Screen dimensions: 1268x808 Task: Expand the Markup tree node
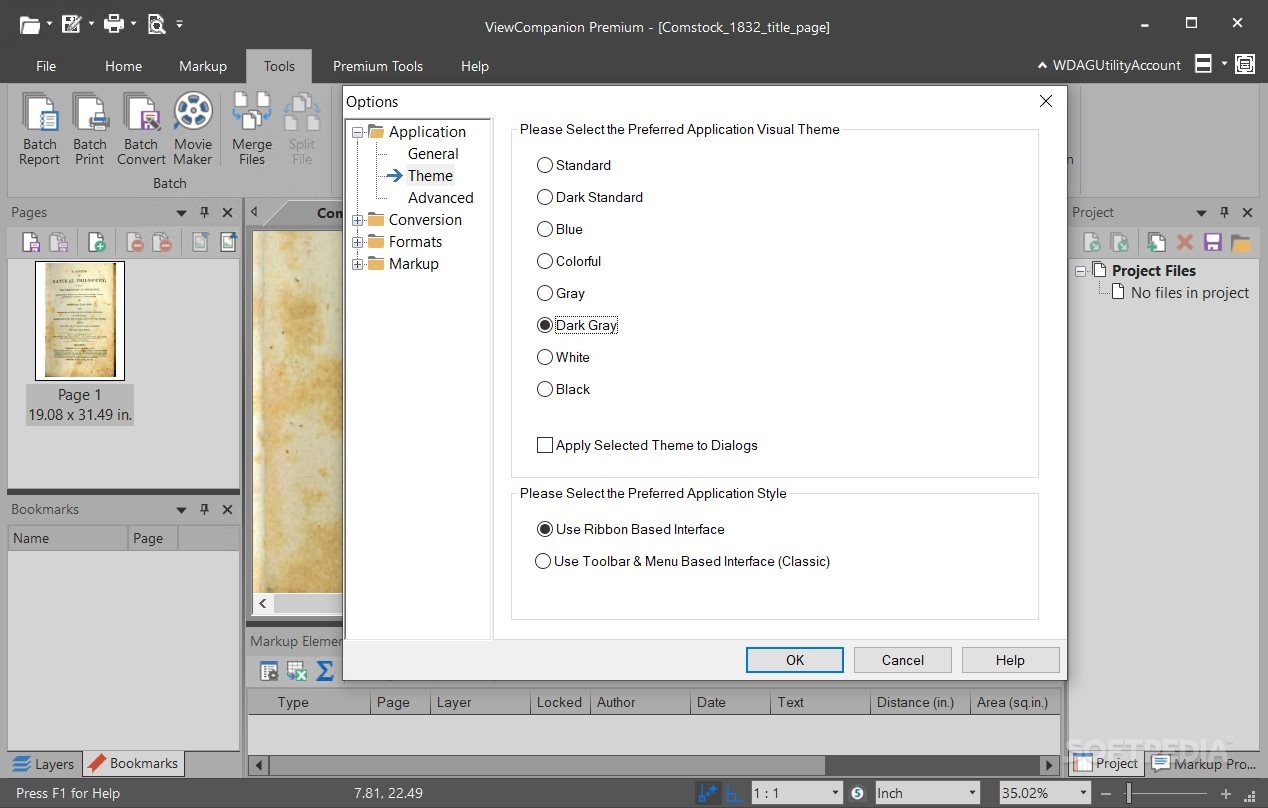pos(358,264)
